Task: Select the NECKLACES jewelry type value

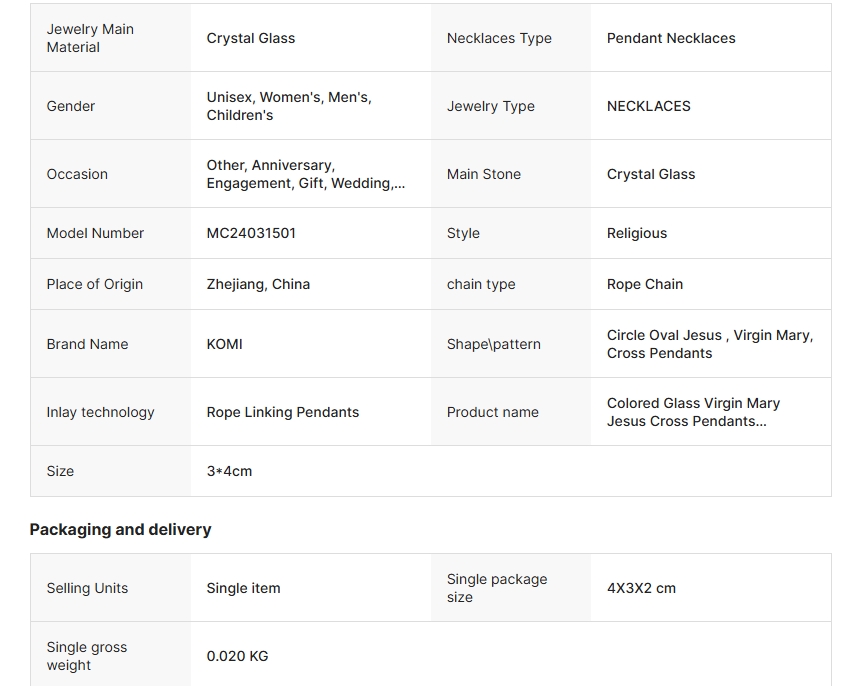Action: click(648, 106)
